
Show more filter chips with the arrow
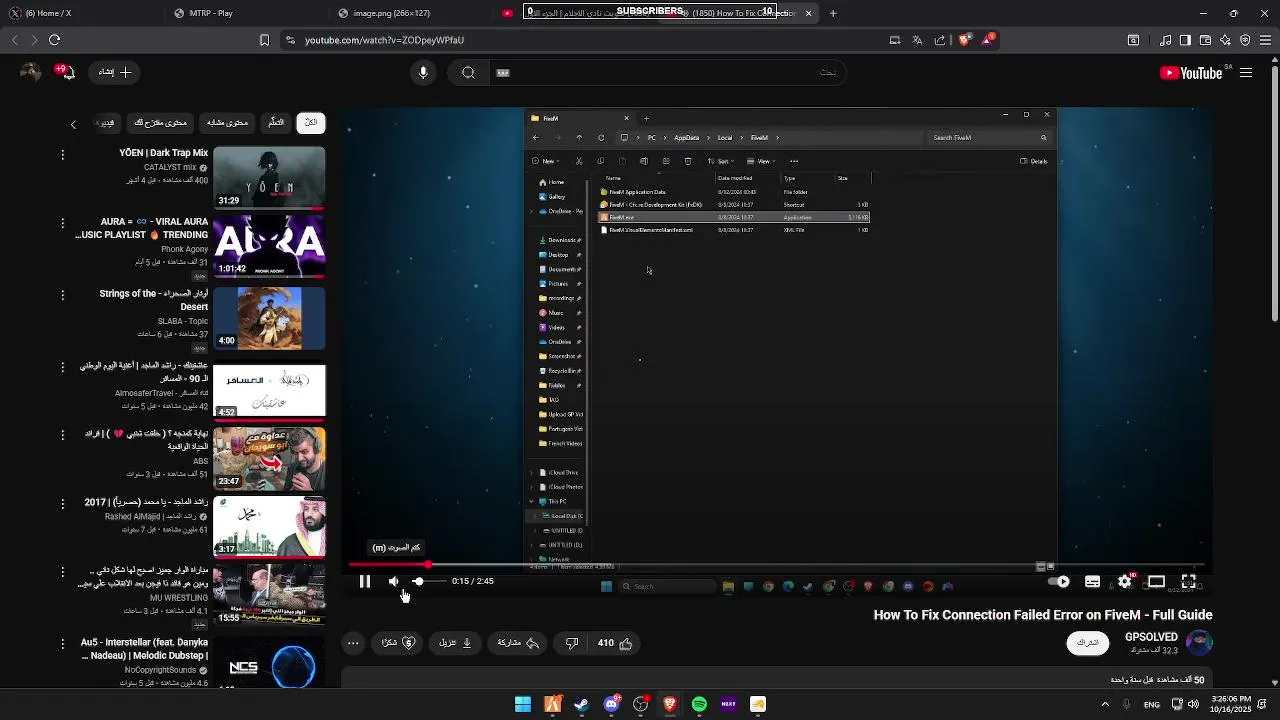click(73, 124)
